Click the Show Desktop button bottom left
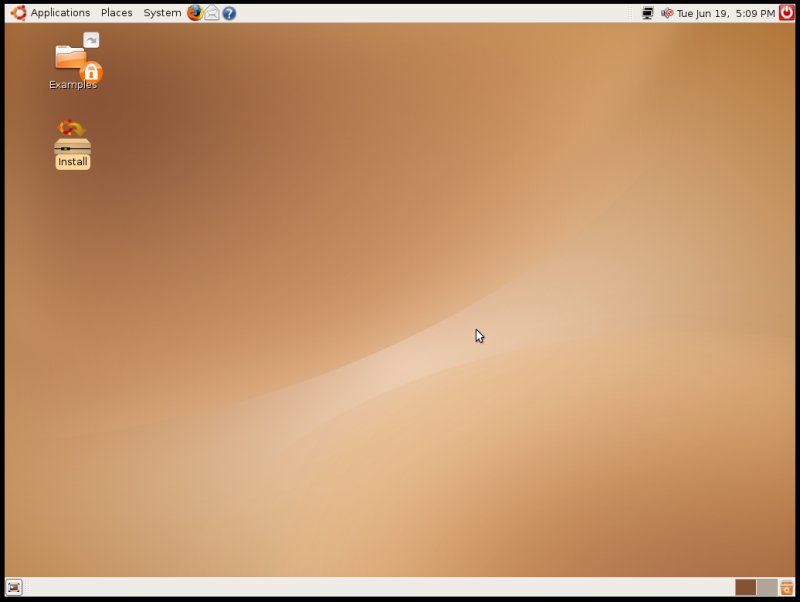Screen dimensions: 800x602 [x=13, y=587]
